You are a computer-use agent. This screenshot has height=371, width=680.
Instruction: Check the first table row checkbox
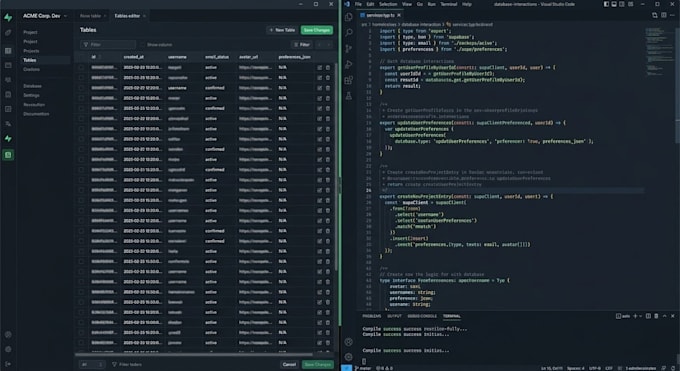[81, 68]
